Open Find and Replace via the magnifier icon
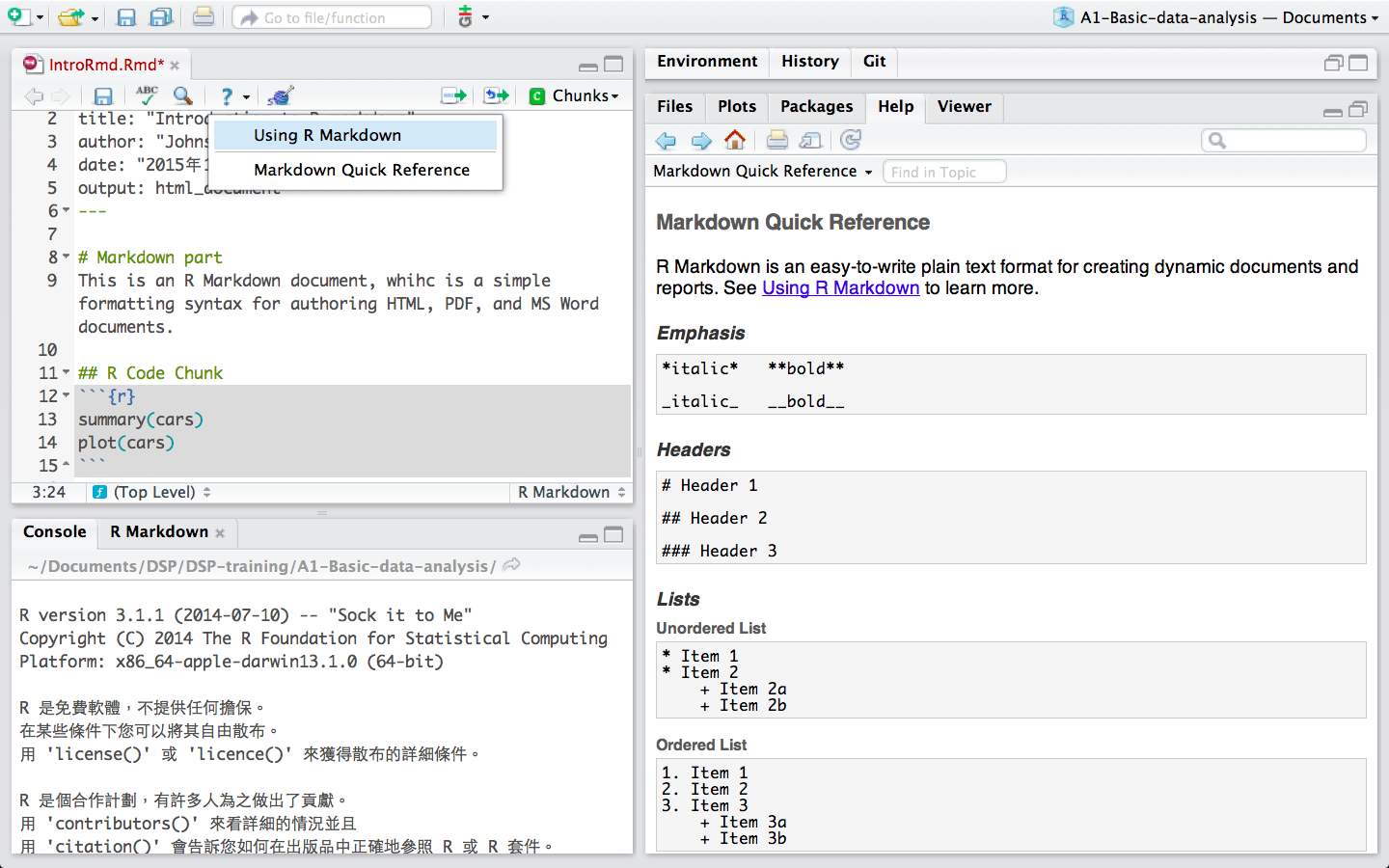Screen dimensions: 1389x868 (183, 95)
